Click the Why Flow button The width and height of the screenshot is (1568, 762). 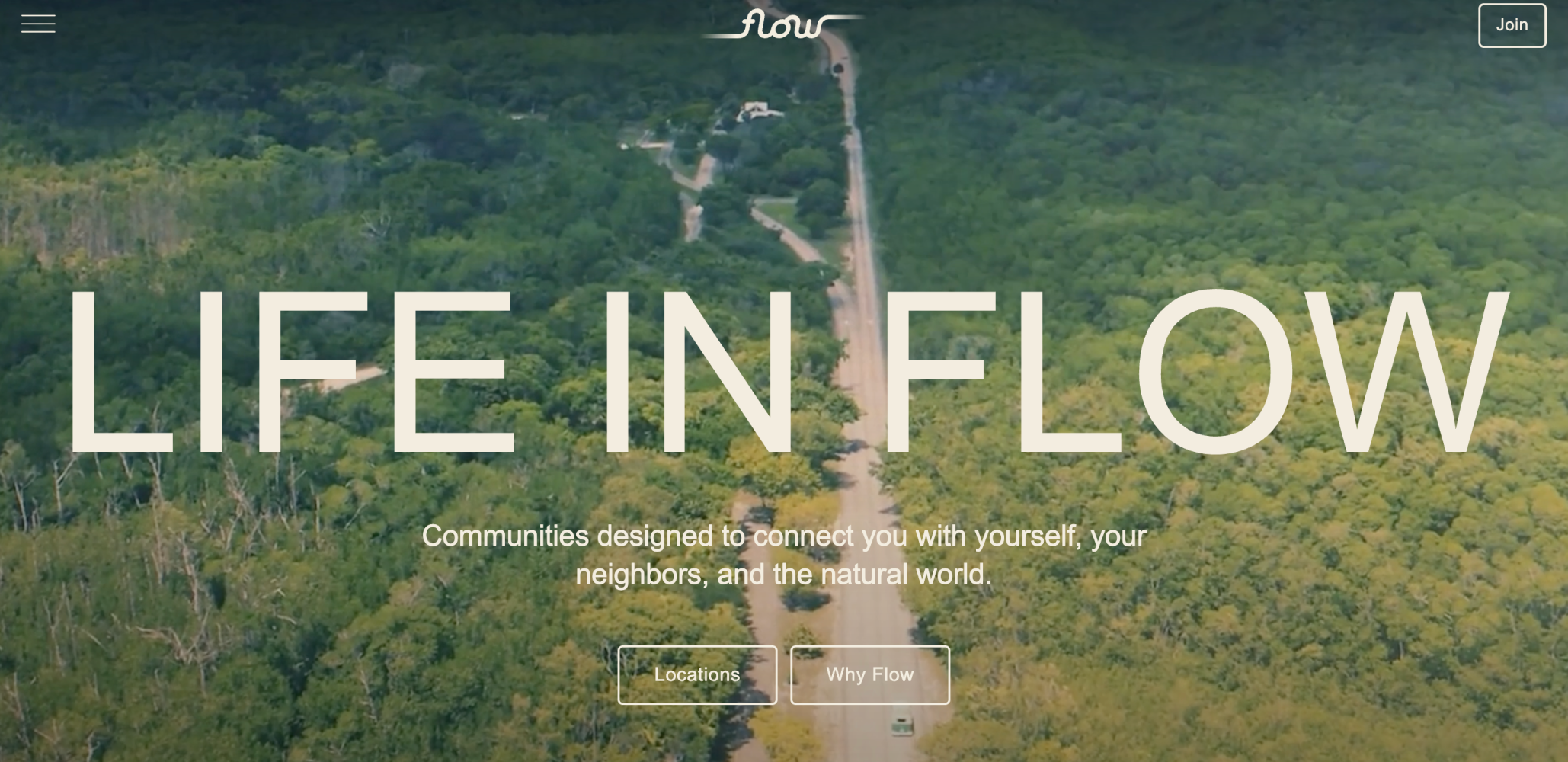[x=870, y=675]
